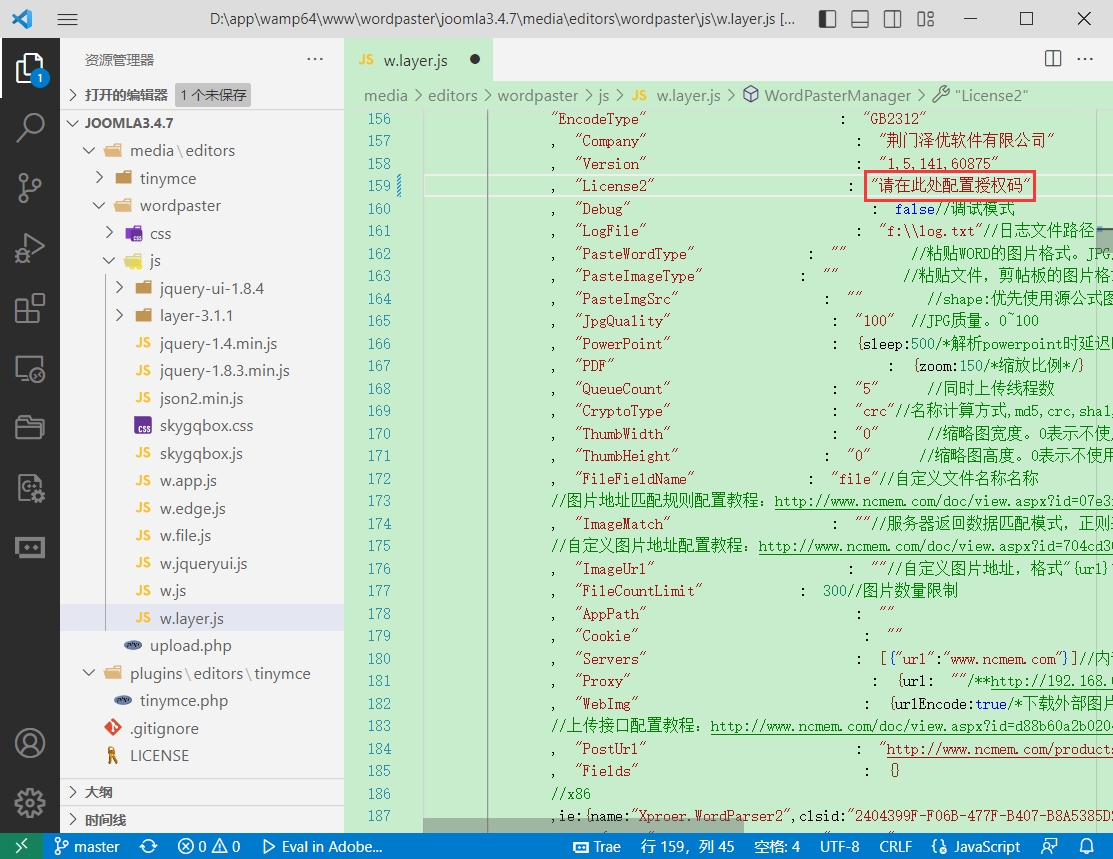Toggle the secondary sidebar layout button

[892, 19]
